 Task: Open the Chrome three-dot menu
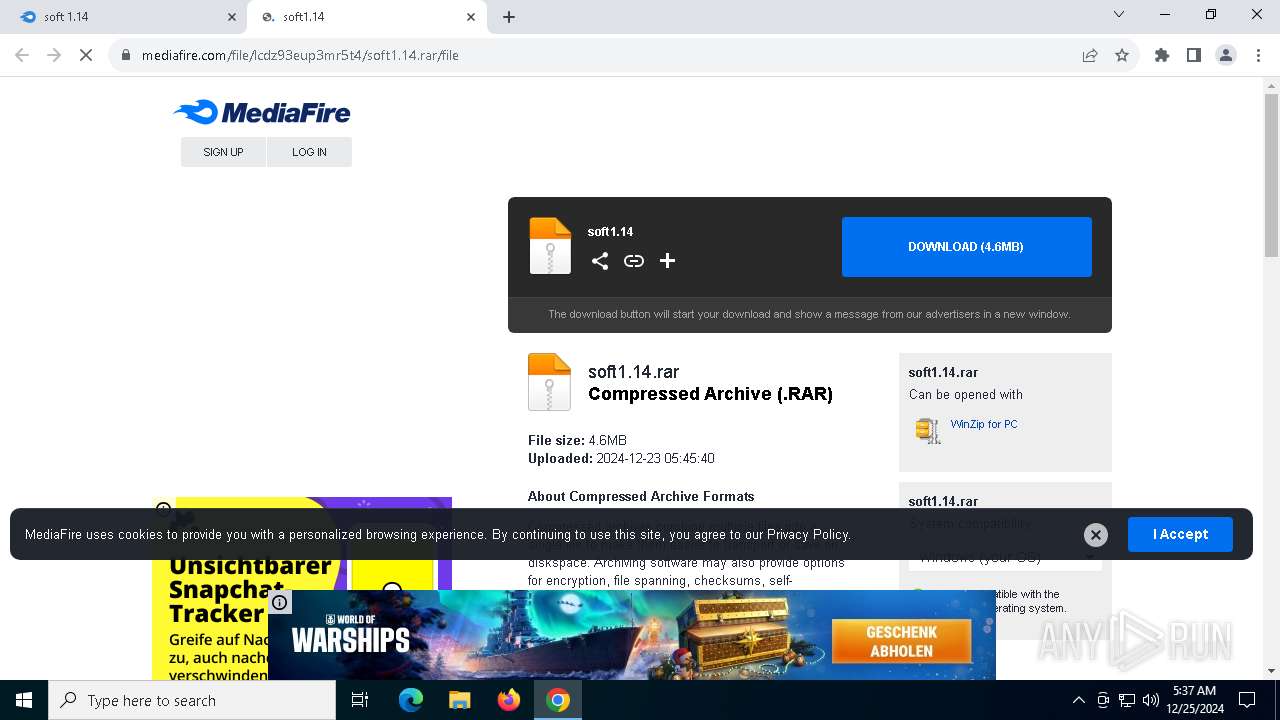pos(1258,55)
